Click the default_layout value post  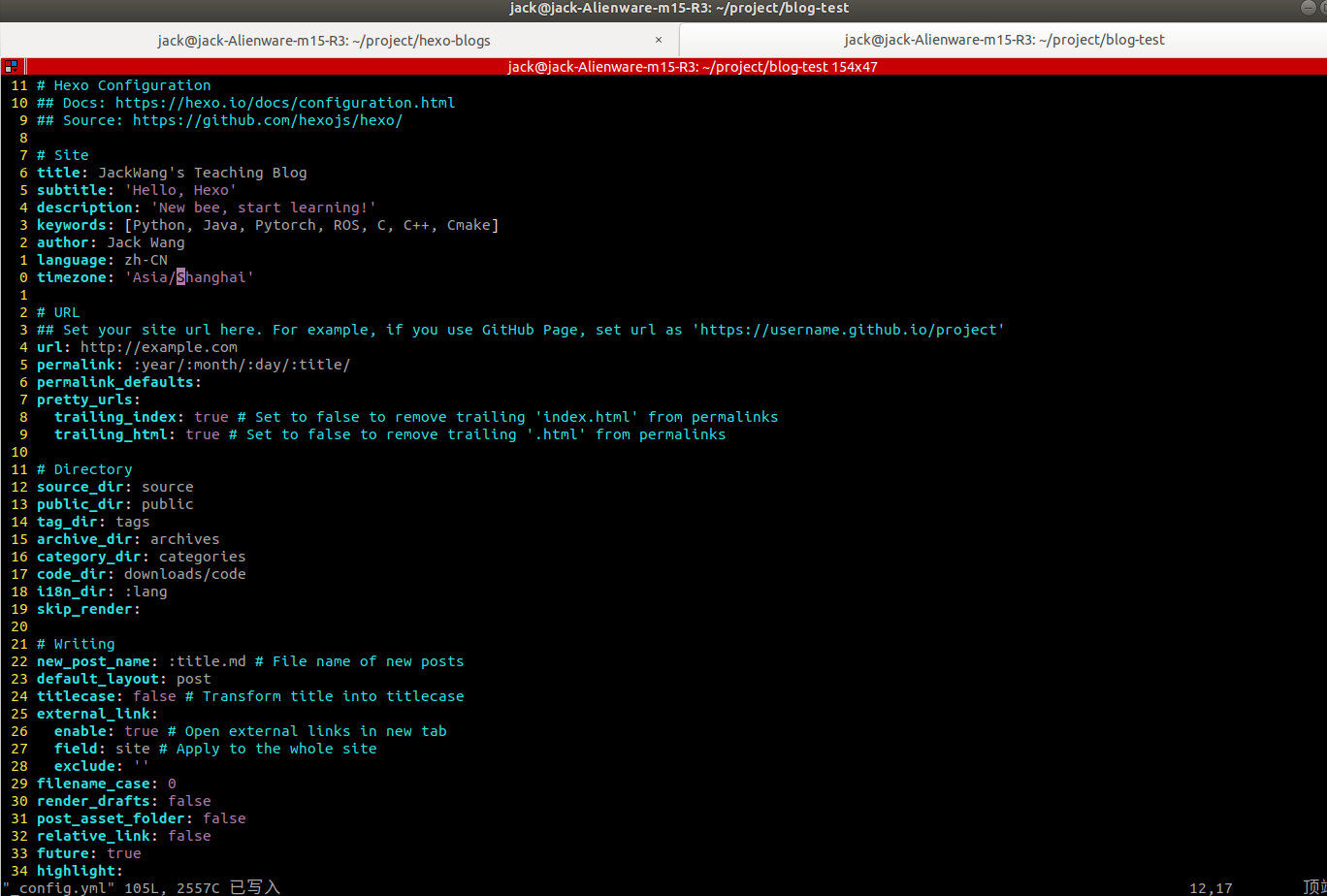pyautogui.click(x=194, y=679)
